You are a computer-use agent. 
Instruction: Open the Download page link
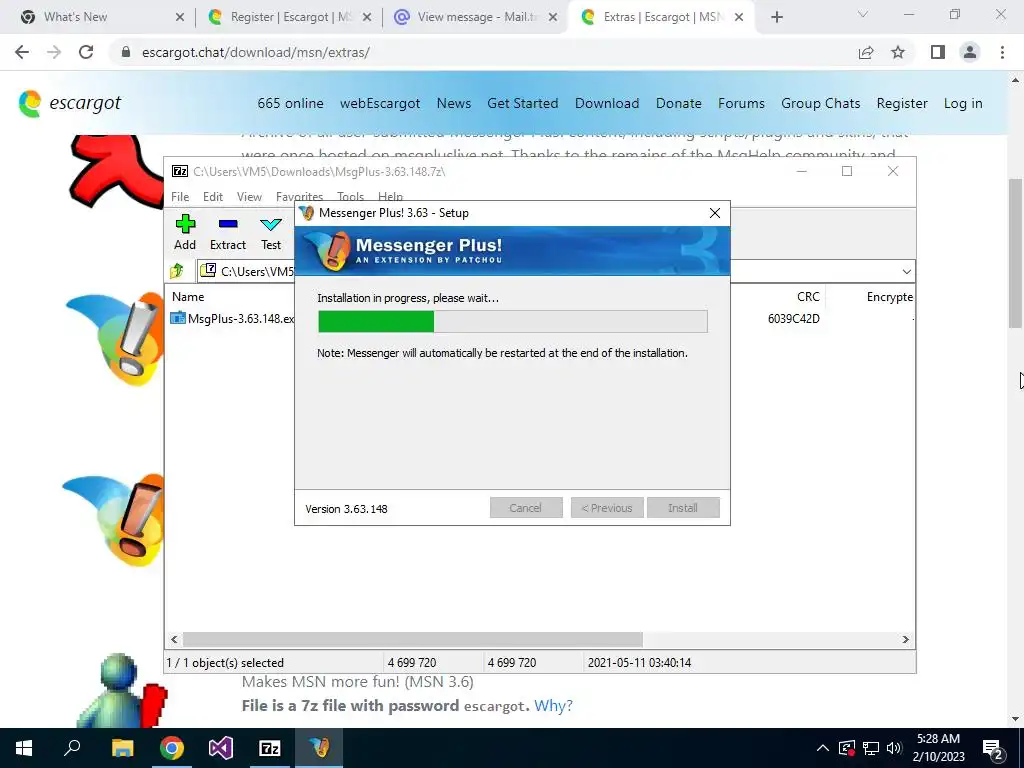607,103
